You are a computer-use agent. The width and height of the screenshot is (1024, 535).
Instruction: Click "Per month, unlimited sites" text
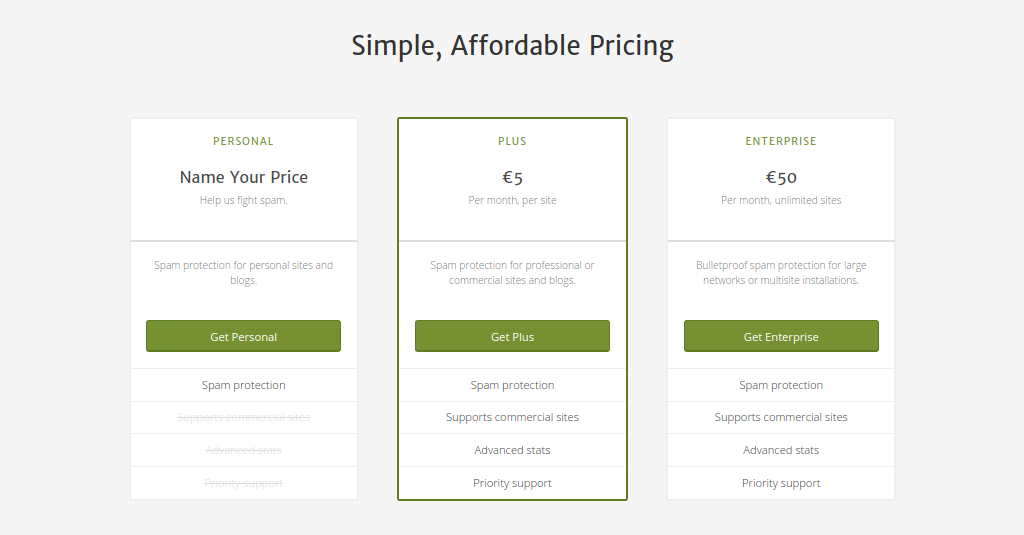point(781,201)
